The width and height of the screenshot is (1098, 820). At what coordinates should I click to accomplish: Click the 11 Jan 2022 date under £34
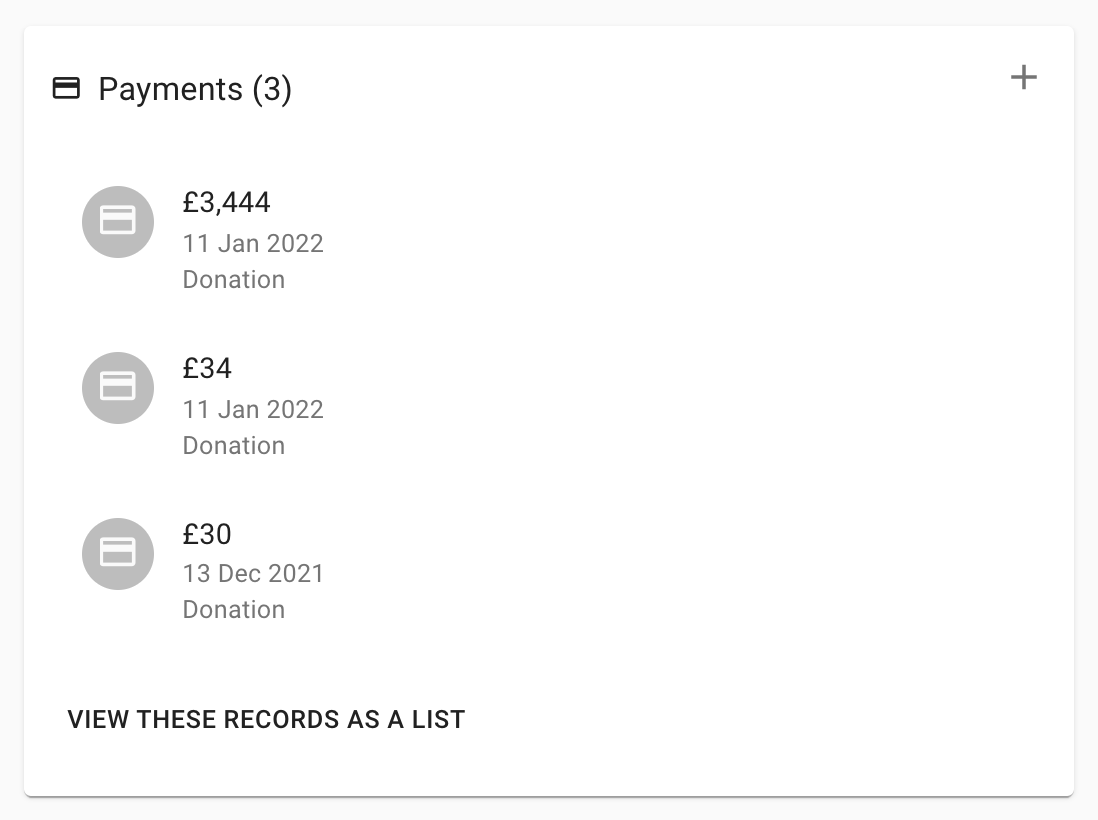253,410
